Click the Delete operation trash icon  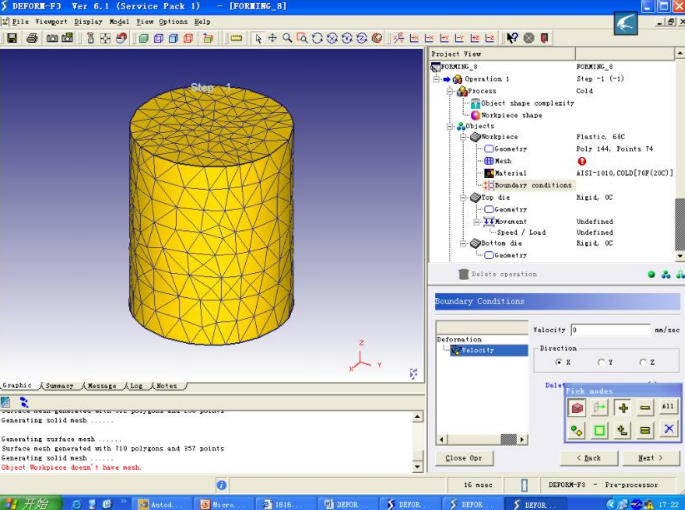464,274
